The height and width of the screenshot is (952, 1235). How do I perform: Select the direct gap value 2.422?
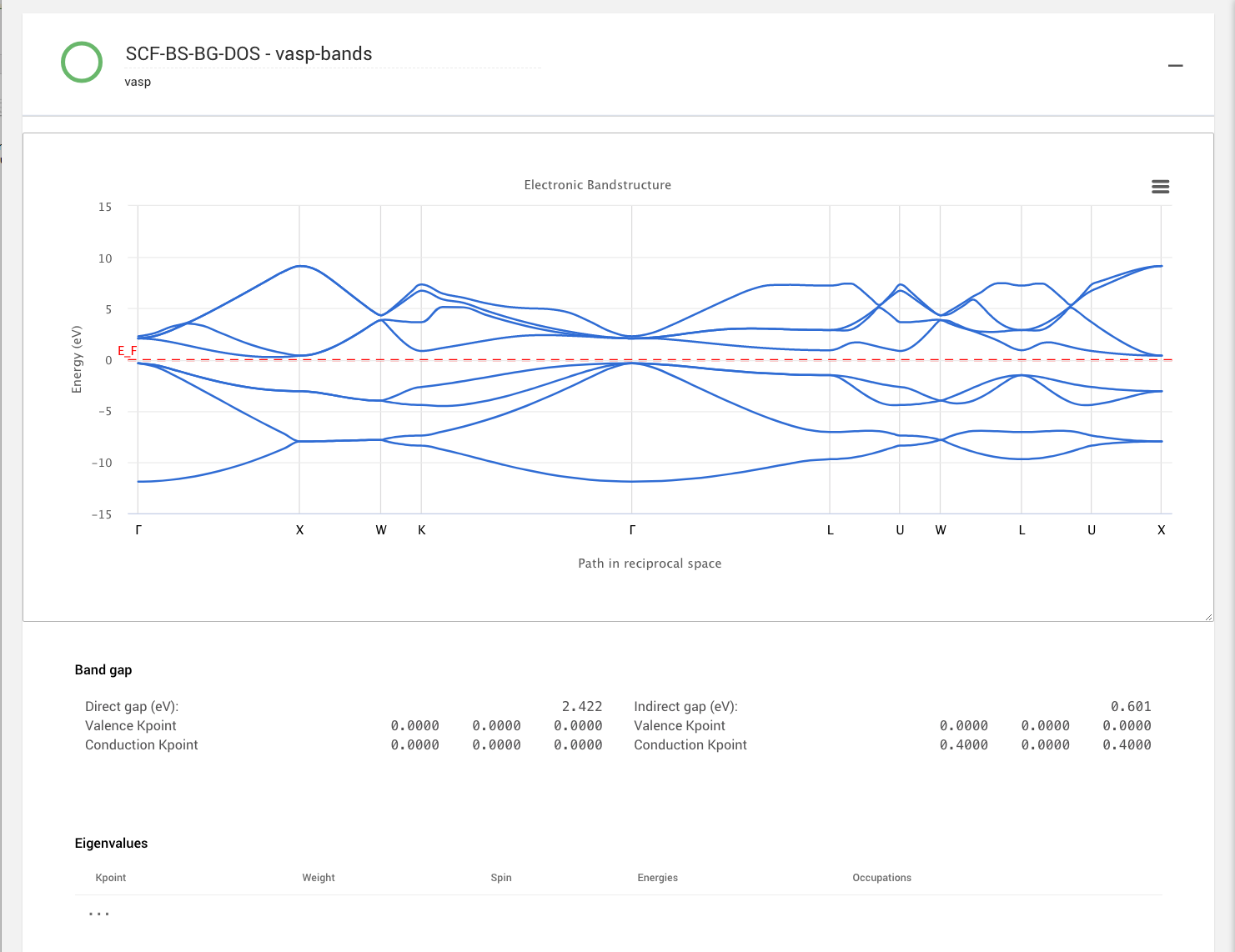[x=581, y=707]
